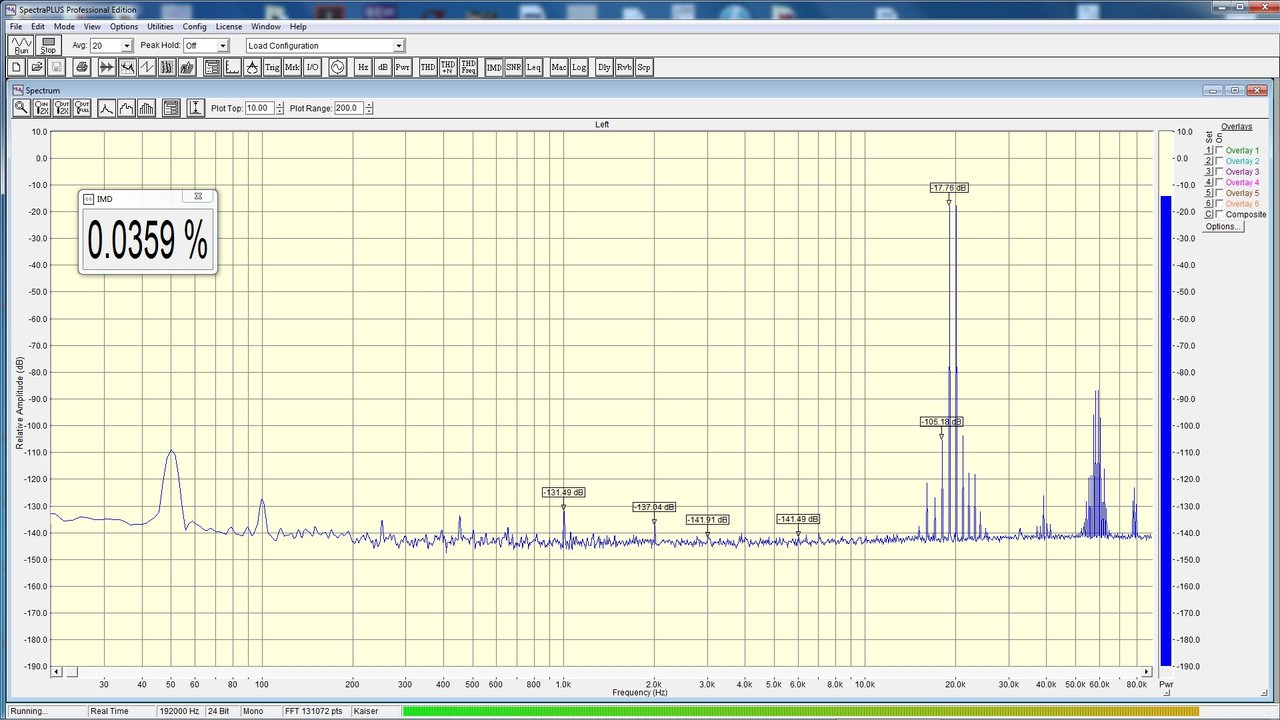Click the Spectrum zoom magnifier icon
1280x720 pixels.
[x=21, y=108]
